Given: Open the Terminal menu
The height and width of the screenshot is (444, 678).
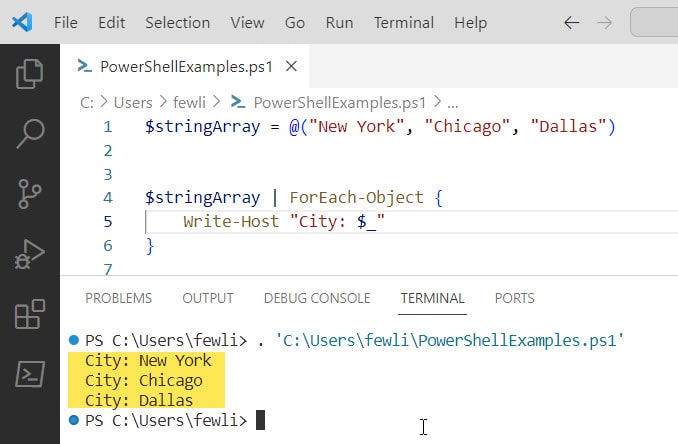Looking at the screenshot, I should click(404, 22).
